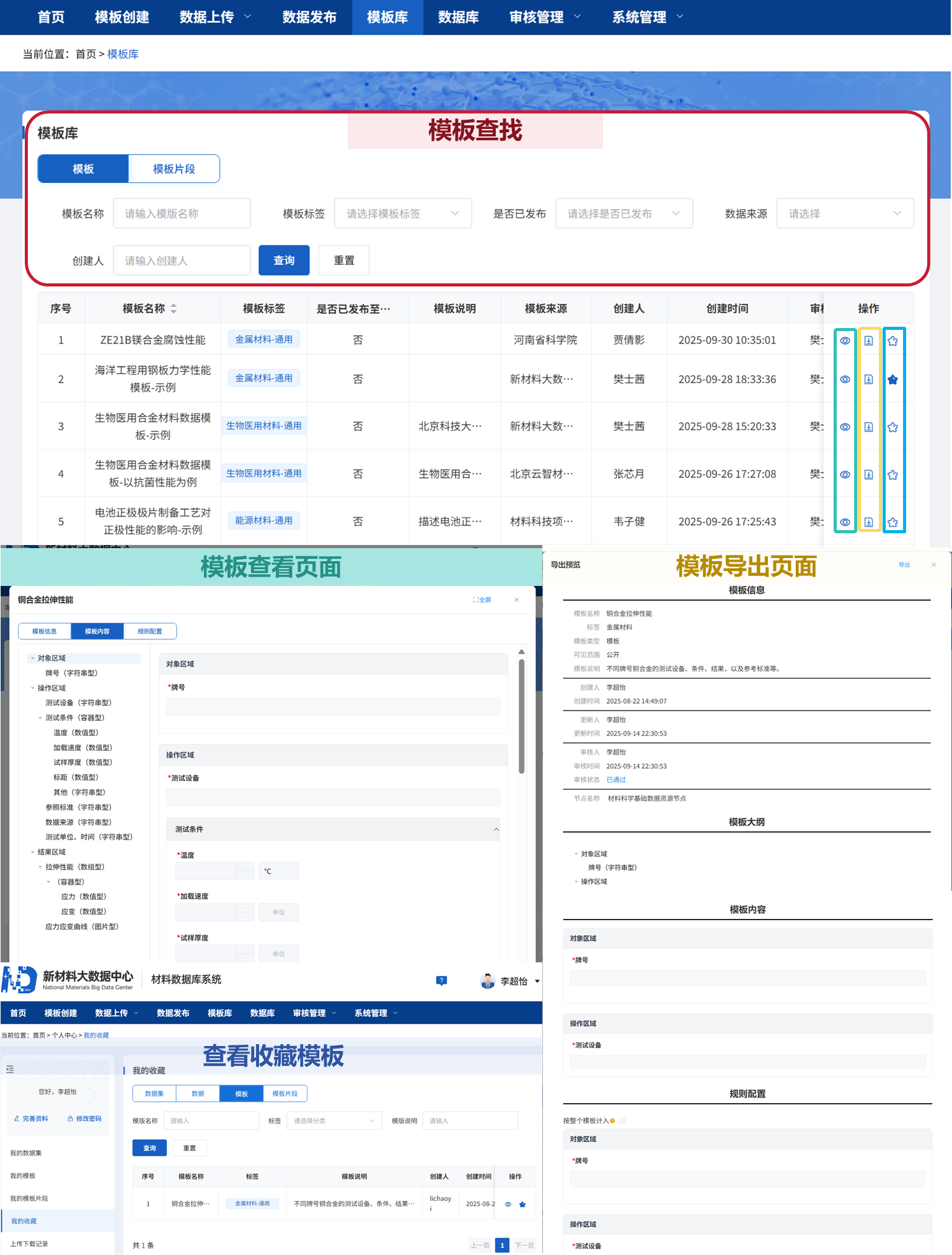Click the 创建人 input field

pos(182,260)
